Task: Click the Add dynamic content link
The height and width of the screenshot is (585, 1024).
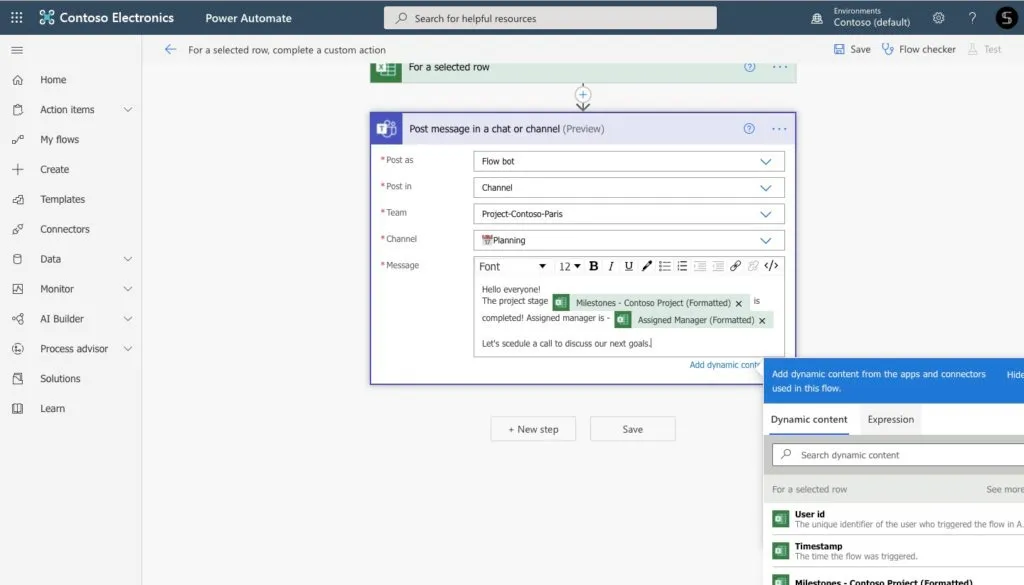Action: (724, 365)
